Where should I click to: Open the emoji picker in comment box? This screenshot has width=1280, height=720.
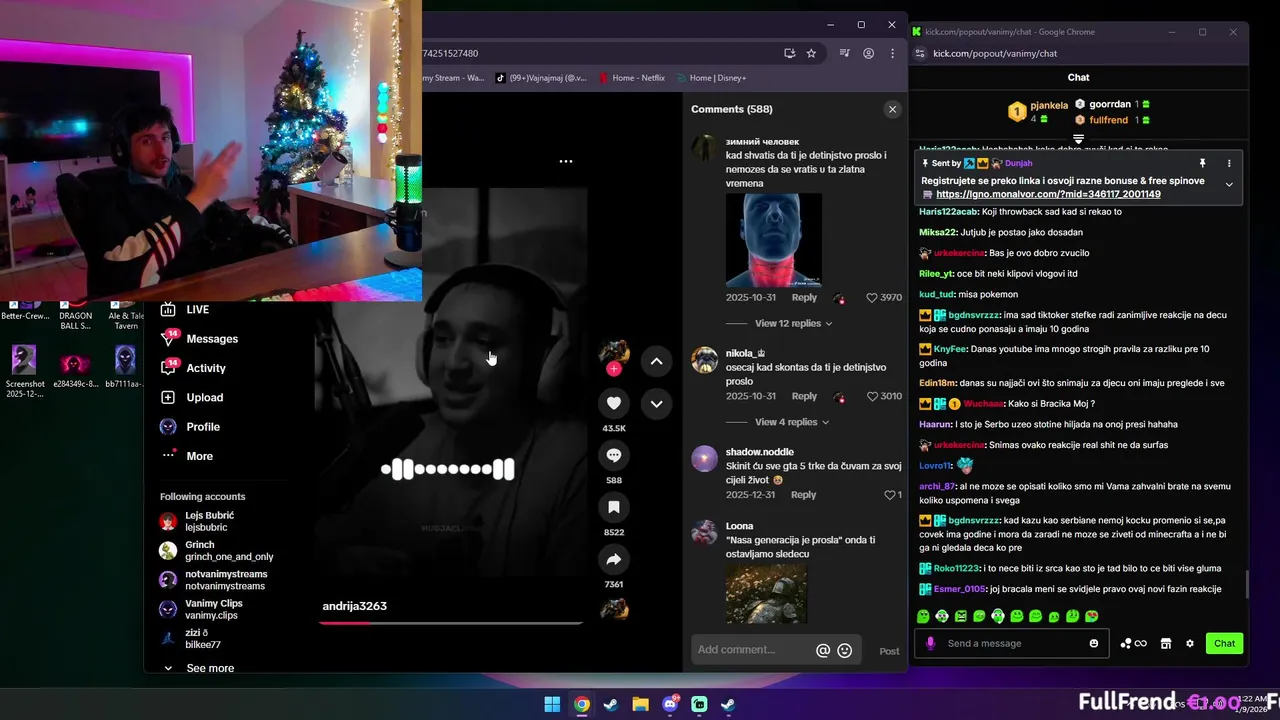click(845, 650)
